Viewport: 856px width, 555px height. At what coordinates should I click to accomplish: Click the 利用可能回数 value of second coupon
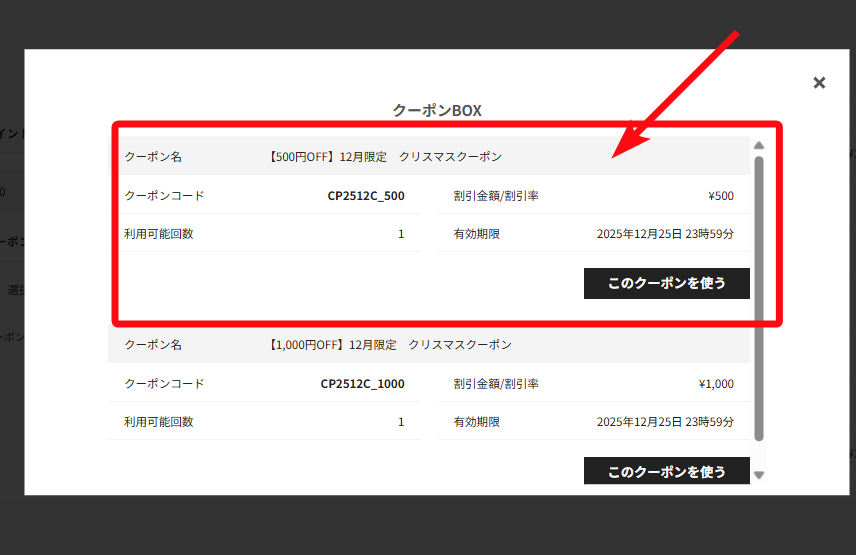coord(401,422)
